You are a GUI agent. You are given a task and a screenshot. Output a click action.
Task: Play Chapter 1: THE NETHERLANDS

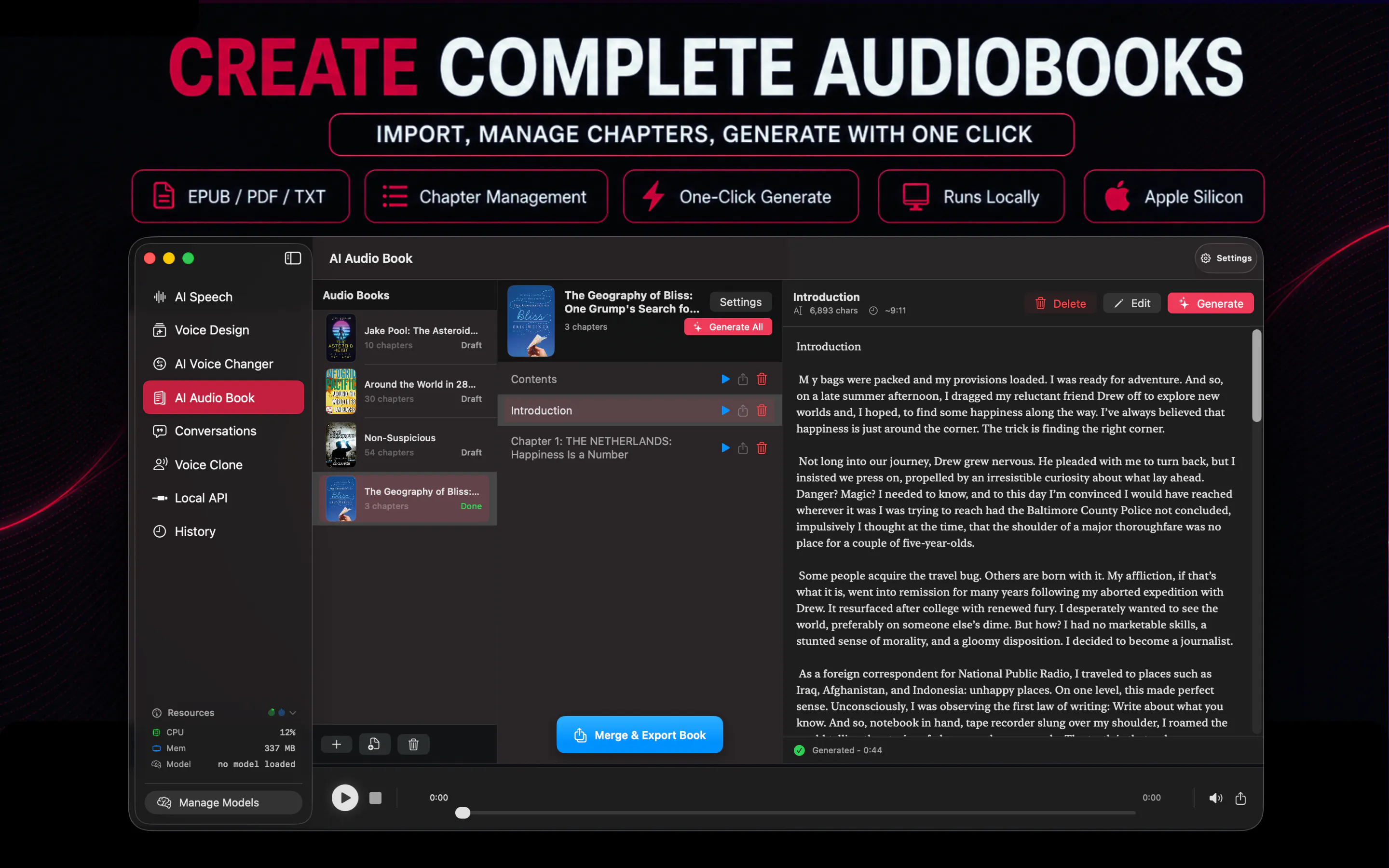pyautogui.click(x=725, y=448)
